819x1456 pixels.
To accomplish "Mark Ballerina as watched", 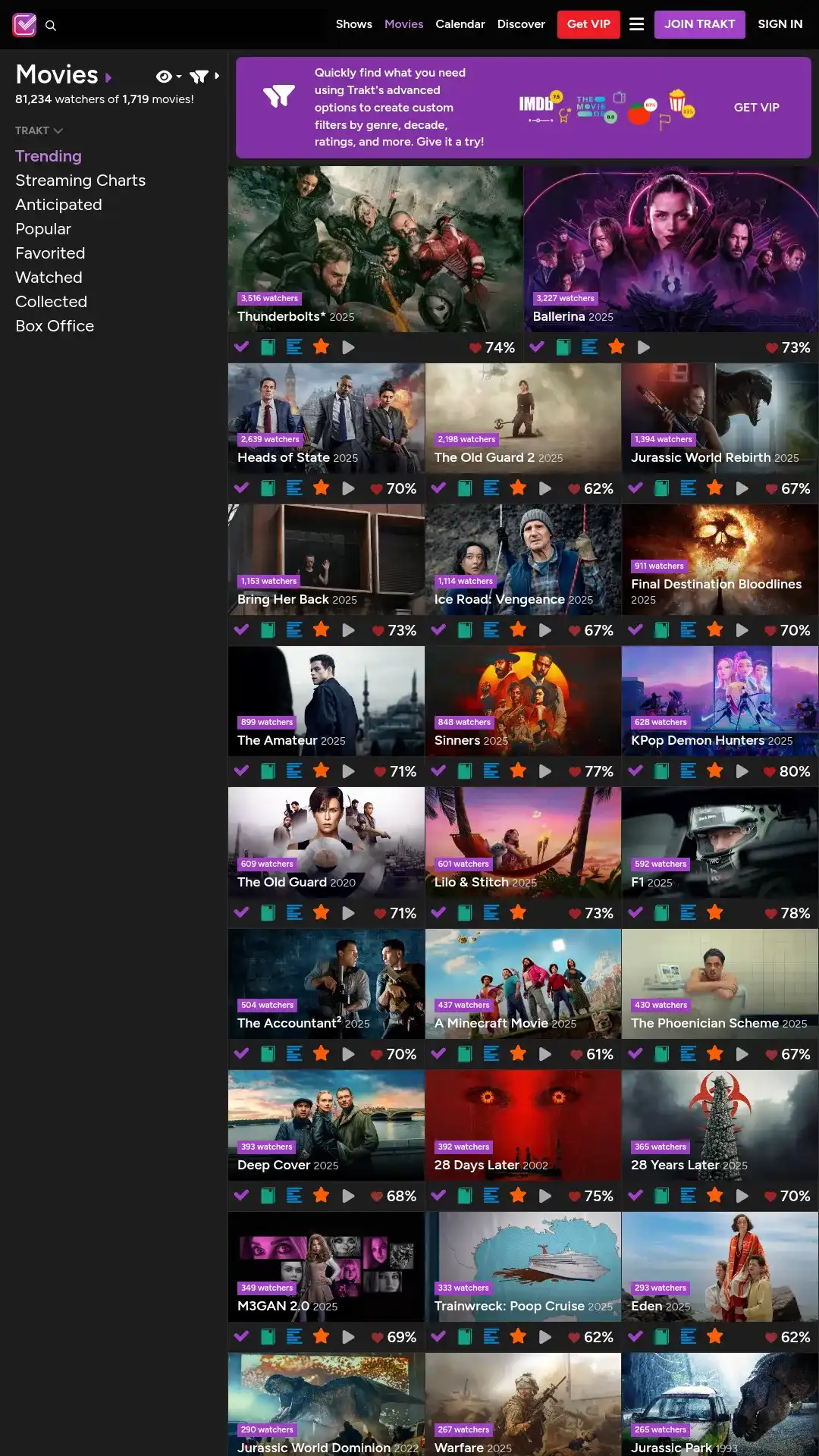I will [537, 347].
